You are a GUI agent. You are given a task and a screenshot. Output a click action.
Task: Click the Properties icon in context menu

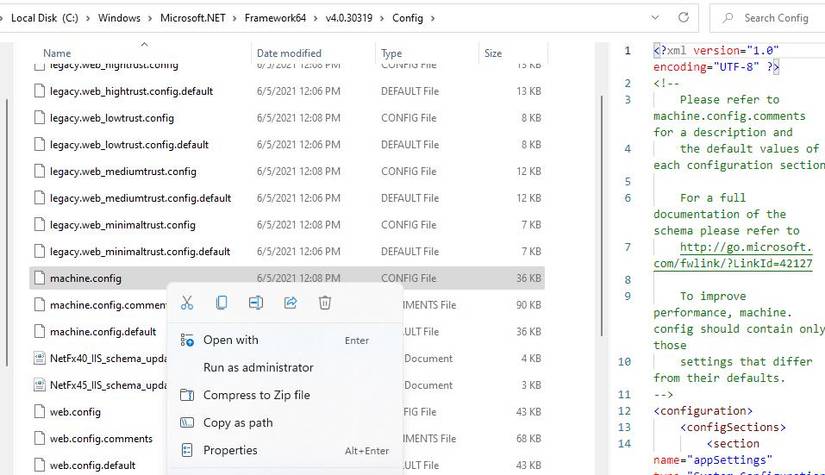pos(187,450)
